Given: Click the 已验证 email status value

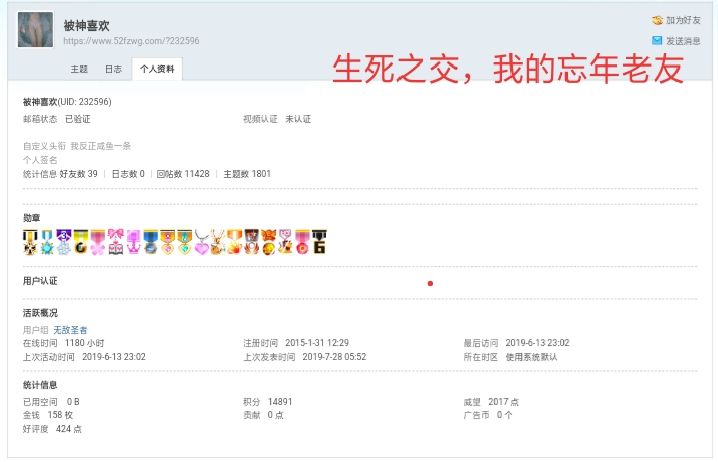Looking at the screenshot, I should click(x=77, y=119).
